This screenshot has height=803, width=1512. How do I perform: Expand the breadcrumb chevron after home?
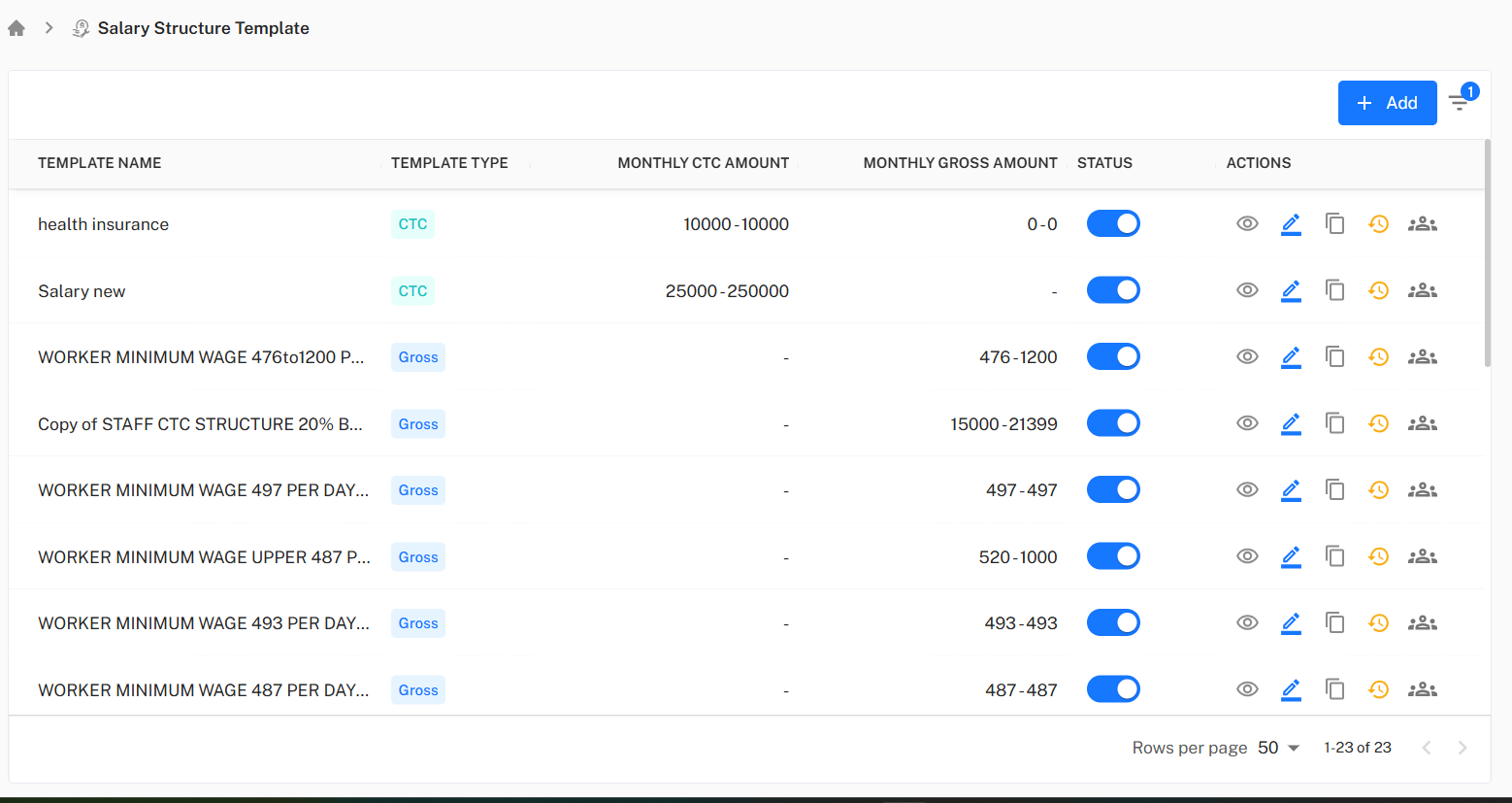point(49,28)
